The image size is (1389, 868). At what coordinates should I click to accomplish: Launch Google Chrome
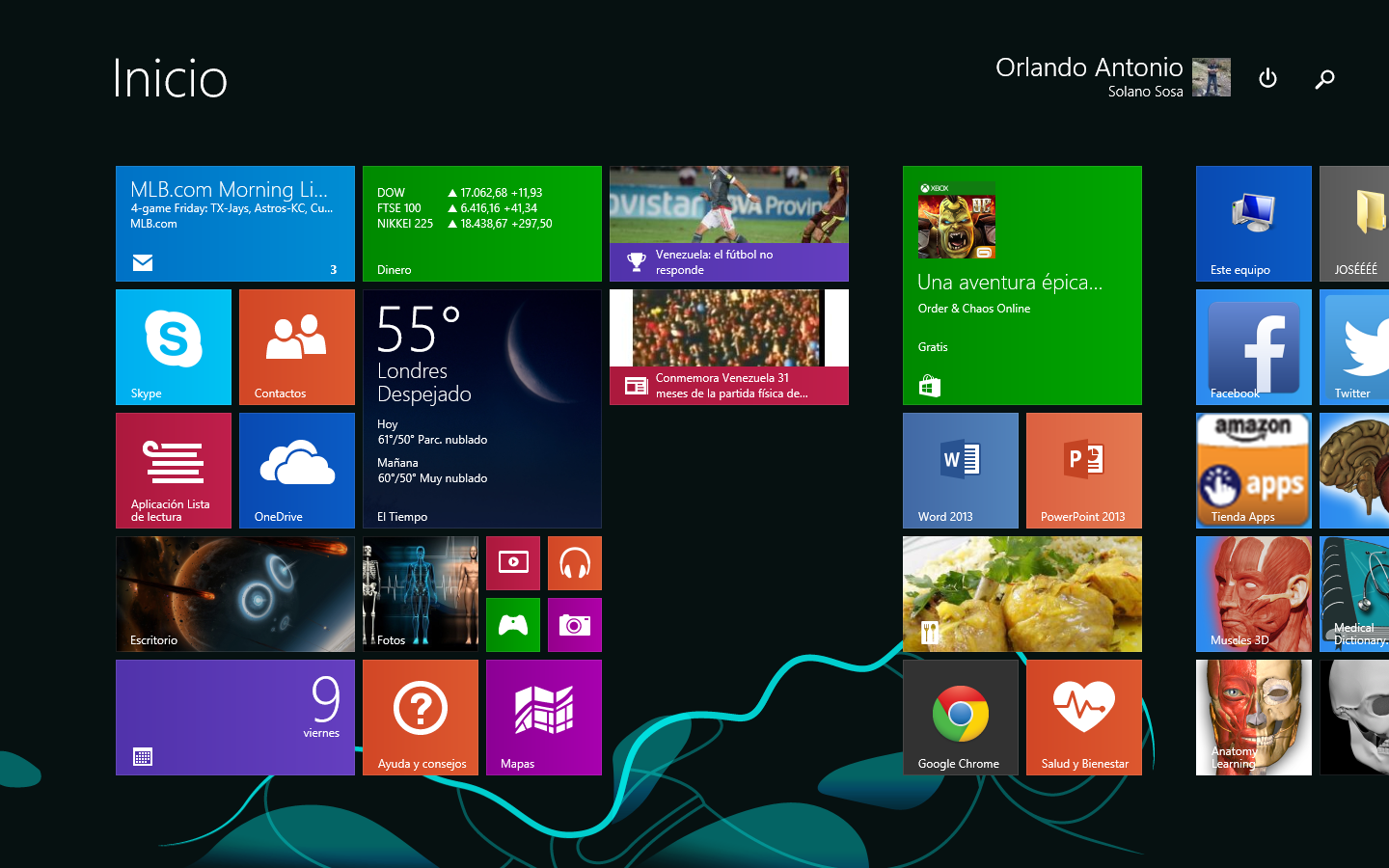[x=961, y=718]
